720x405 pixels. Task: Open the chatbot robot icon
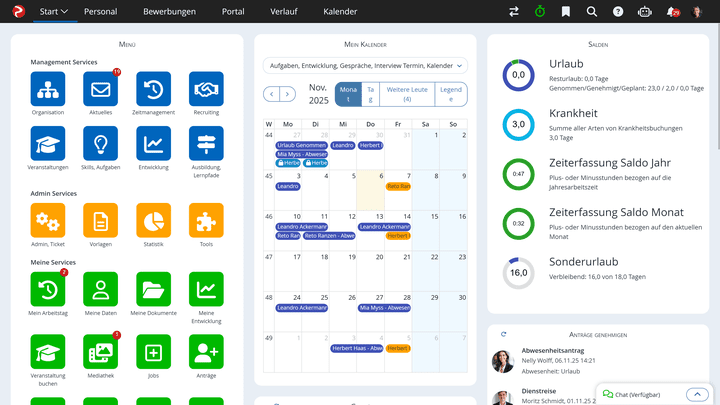[x=644, y=12]
